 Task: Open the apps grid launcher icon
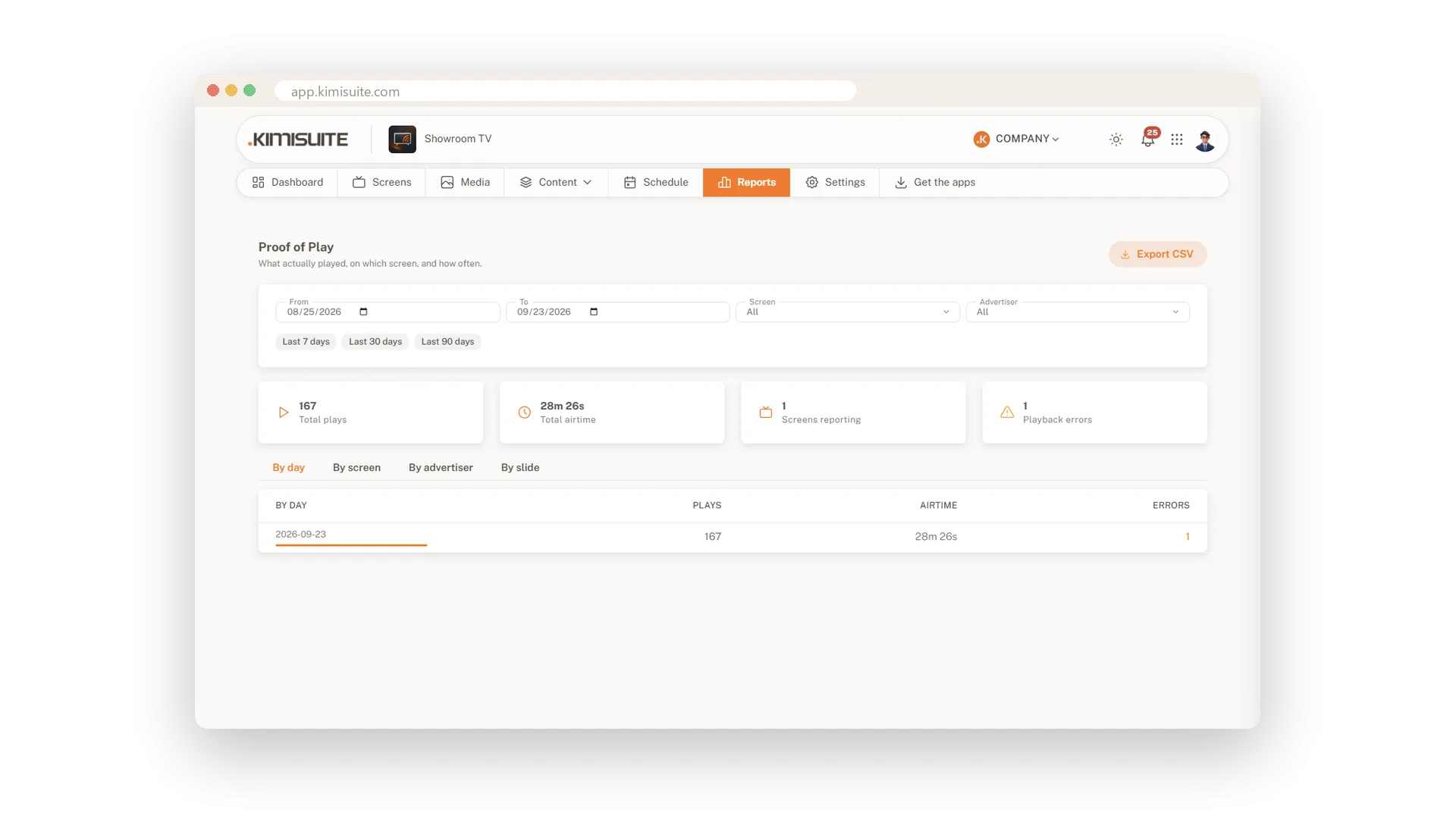[1176, 140]
